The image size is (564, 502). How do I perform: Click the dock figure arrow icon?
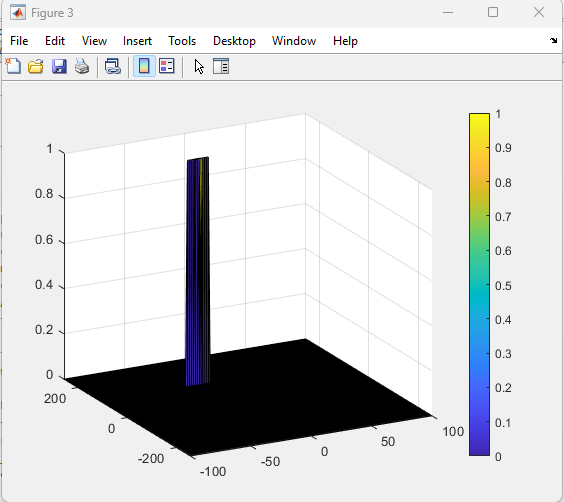(554, 41)
